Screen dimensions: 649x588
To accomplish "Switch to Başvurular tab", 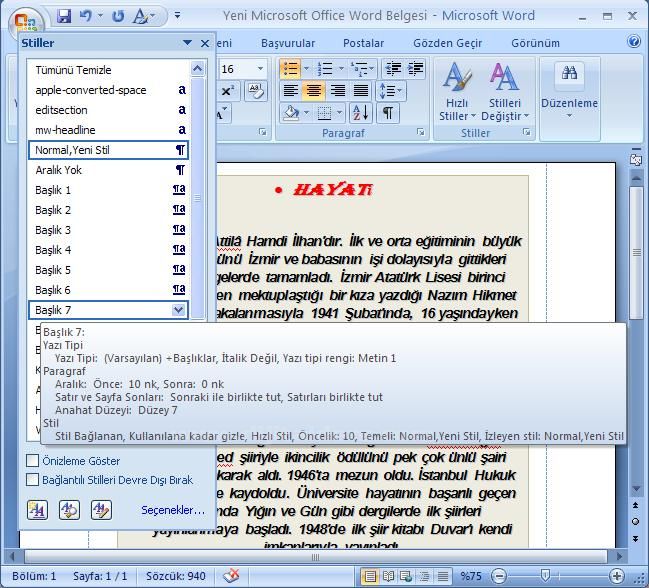I will click(288, 43).
